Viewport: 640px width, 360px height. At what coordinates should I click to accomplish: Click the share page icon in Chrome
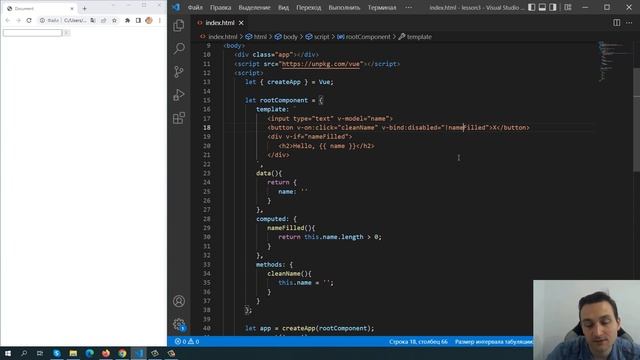pos(104,20)
